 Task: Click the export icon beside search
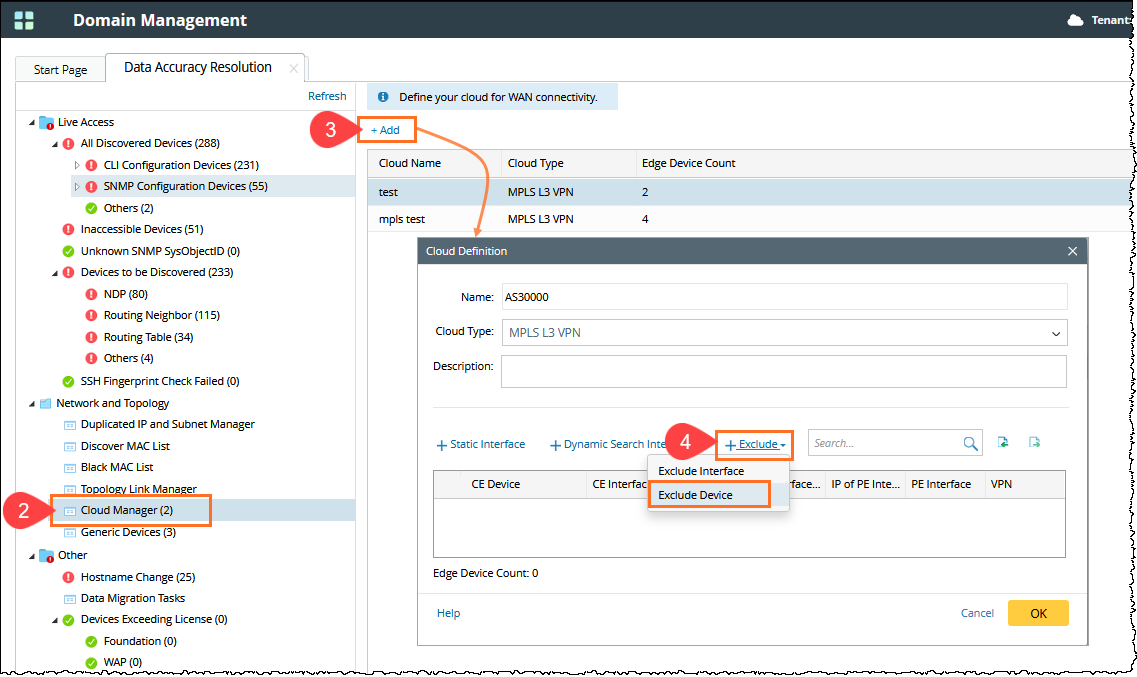pos(1035,442)
